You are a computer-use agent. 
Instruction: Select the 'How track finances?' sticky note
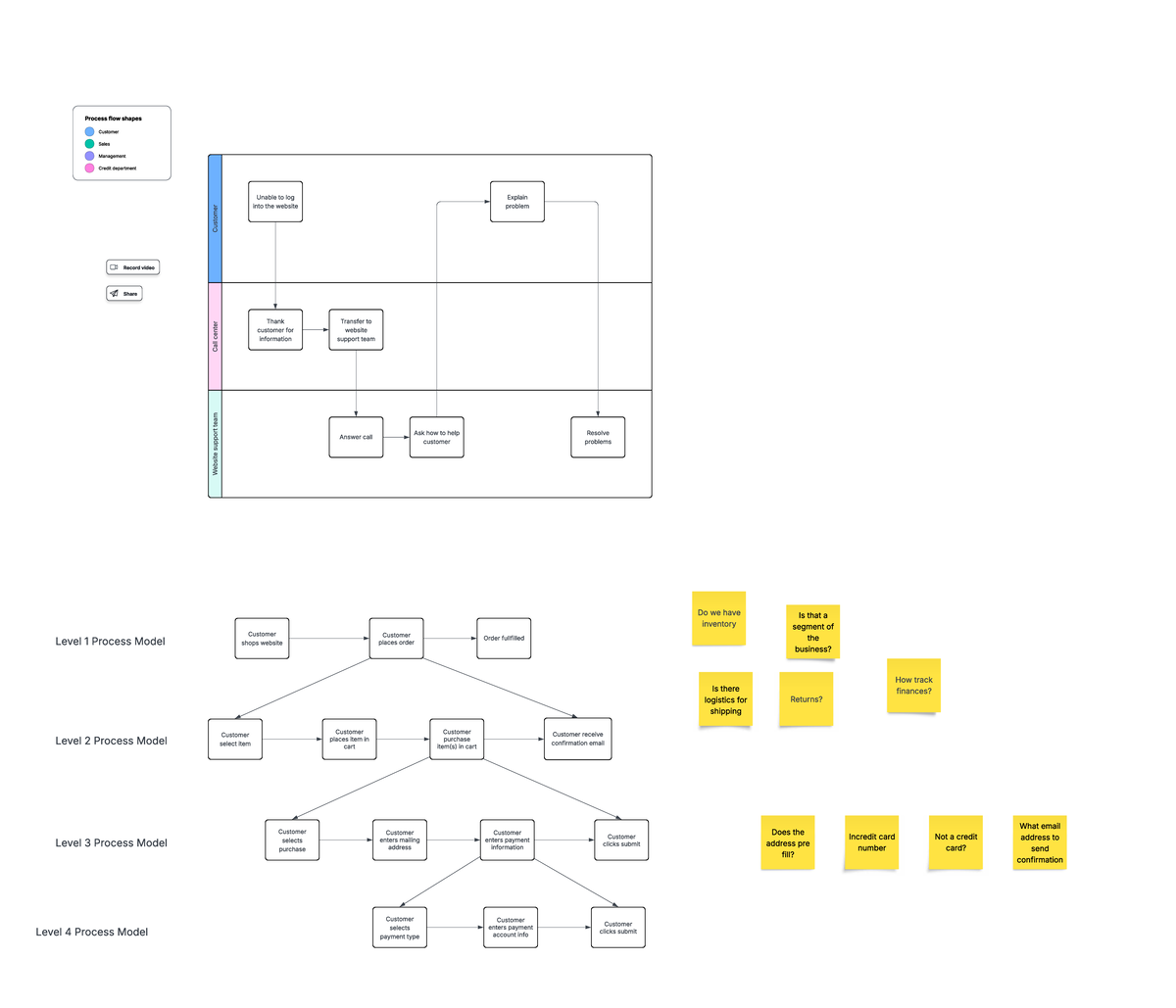point(913,686)
